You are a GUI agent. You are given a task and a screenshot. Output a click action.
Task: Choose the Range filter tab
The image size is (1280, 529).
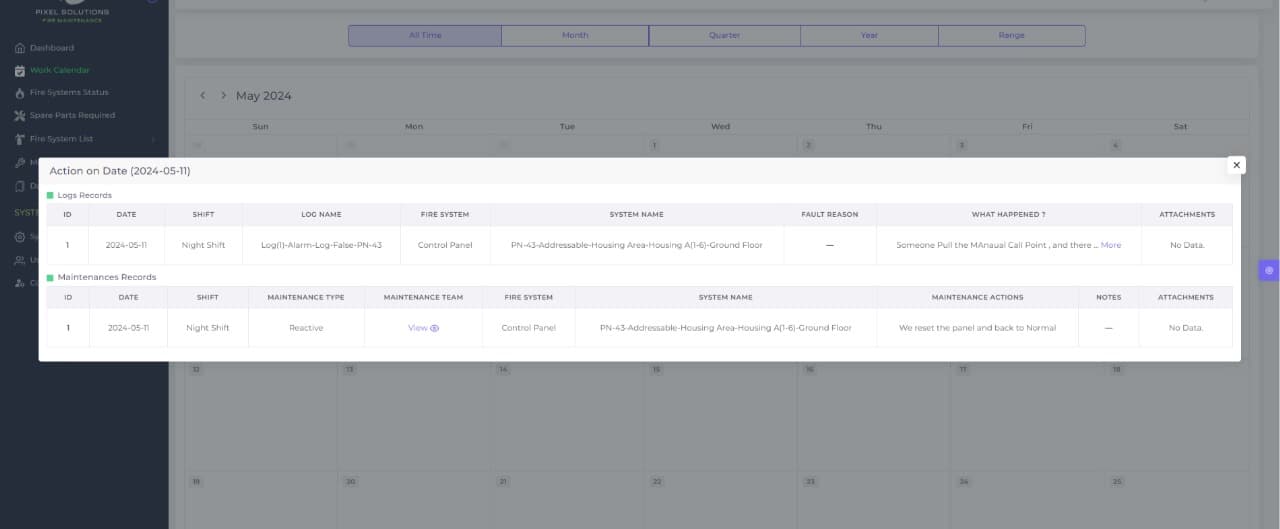tap(1011, 35)
